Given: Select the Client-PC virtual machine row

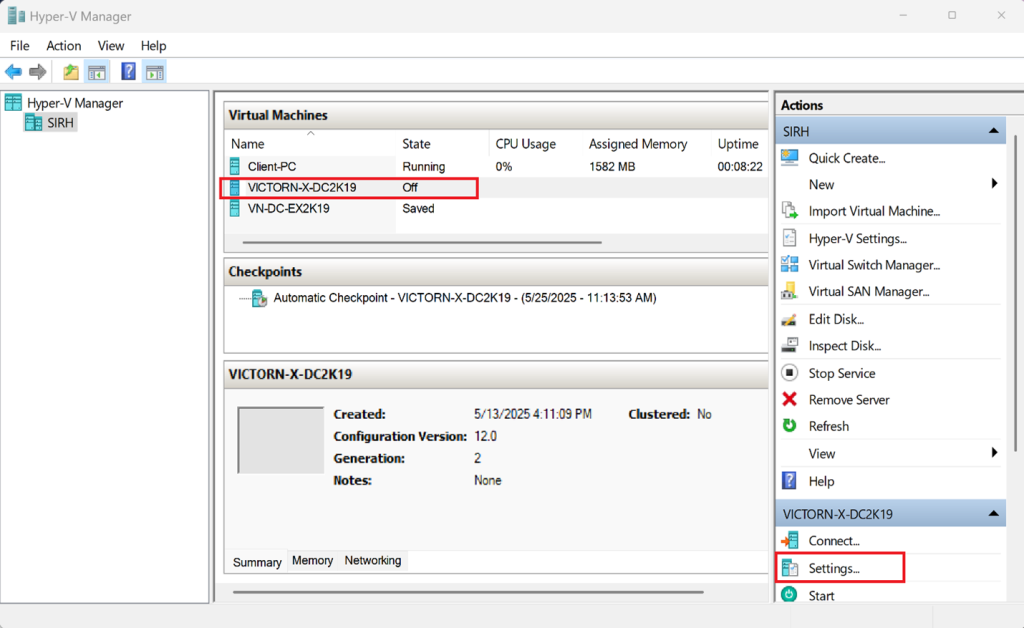Looking at the screenshot, I should point(272,167).
